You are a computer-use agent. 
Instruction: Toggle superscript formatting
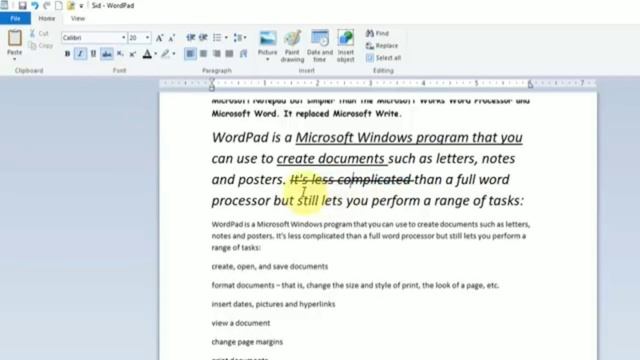point(133,53)
